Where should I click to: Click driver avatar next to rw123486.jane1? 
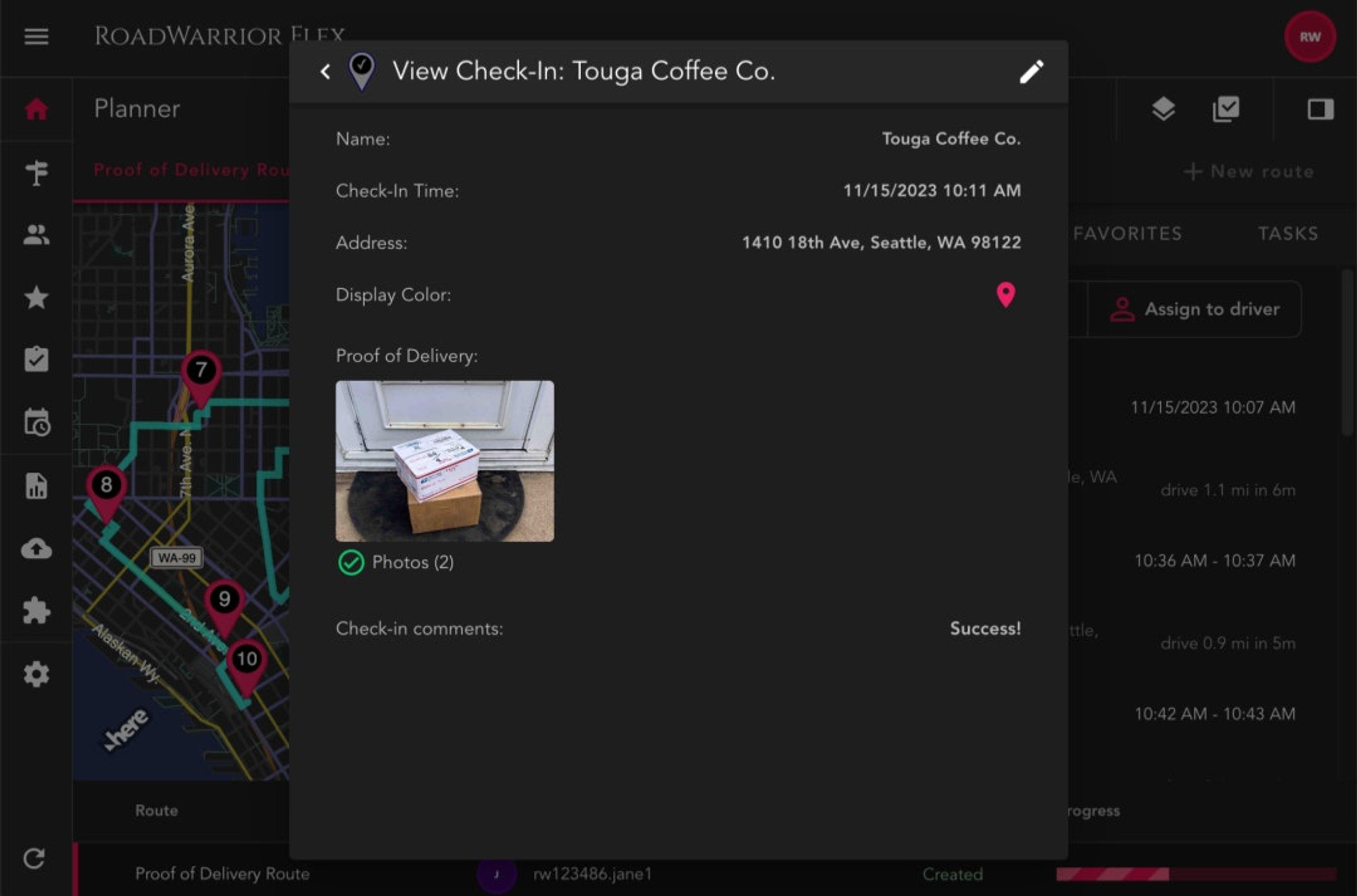tap(496, 874)
